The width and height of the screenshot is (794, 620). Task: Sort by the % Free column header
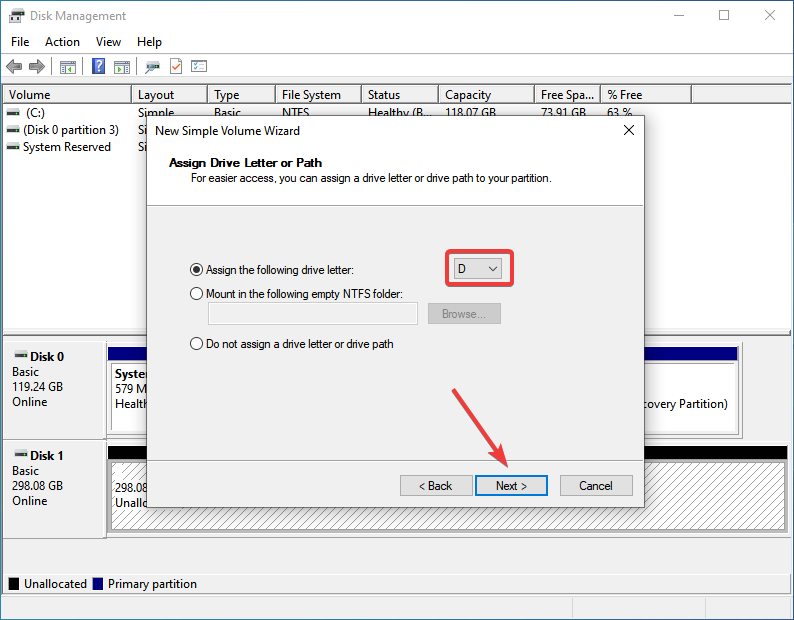(646, 95)
